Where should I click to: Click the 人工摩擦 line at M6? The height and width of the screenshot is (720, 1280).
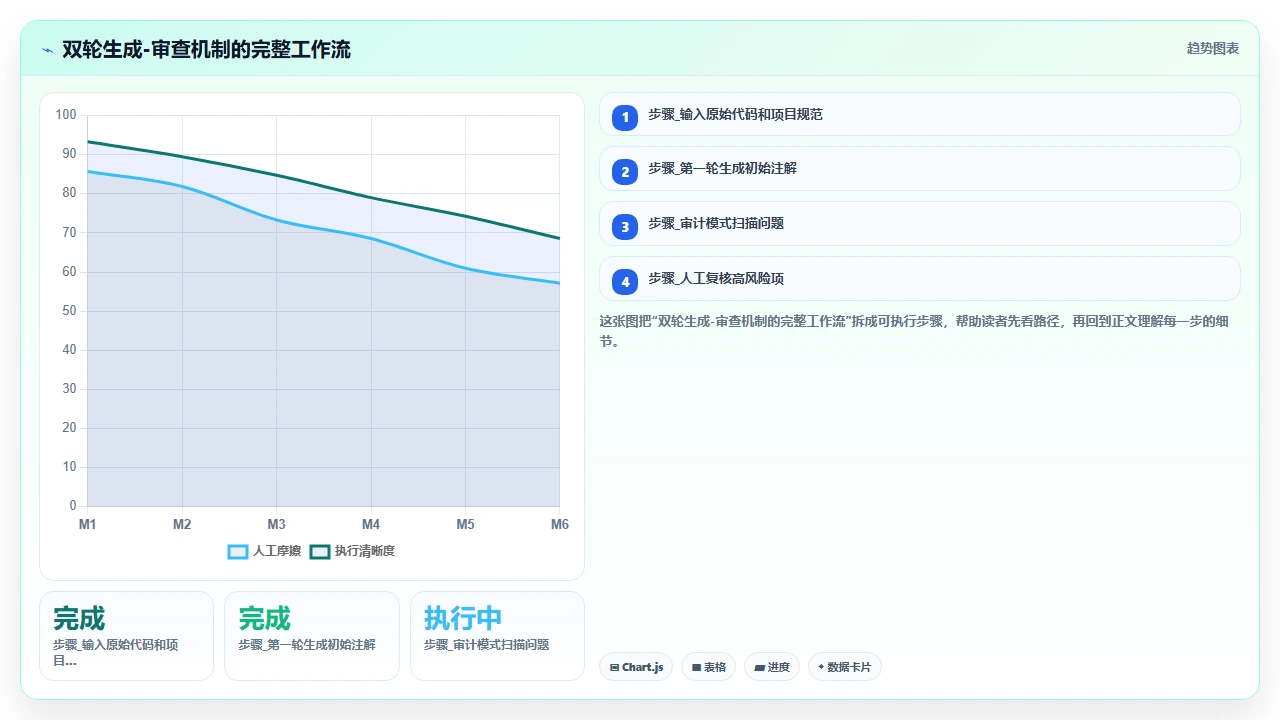tap(559, 283)
